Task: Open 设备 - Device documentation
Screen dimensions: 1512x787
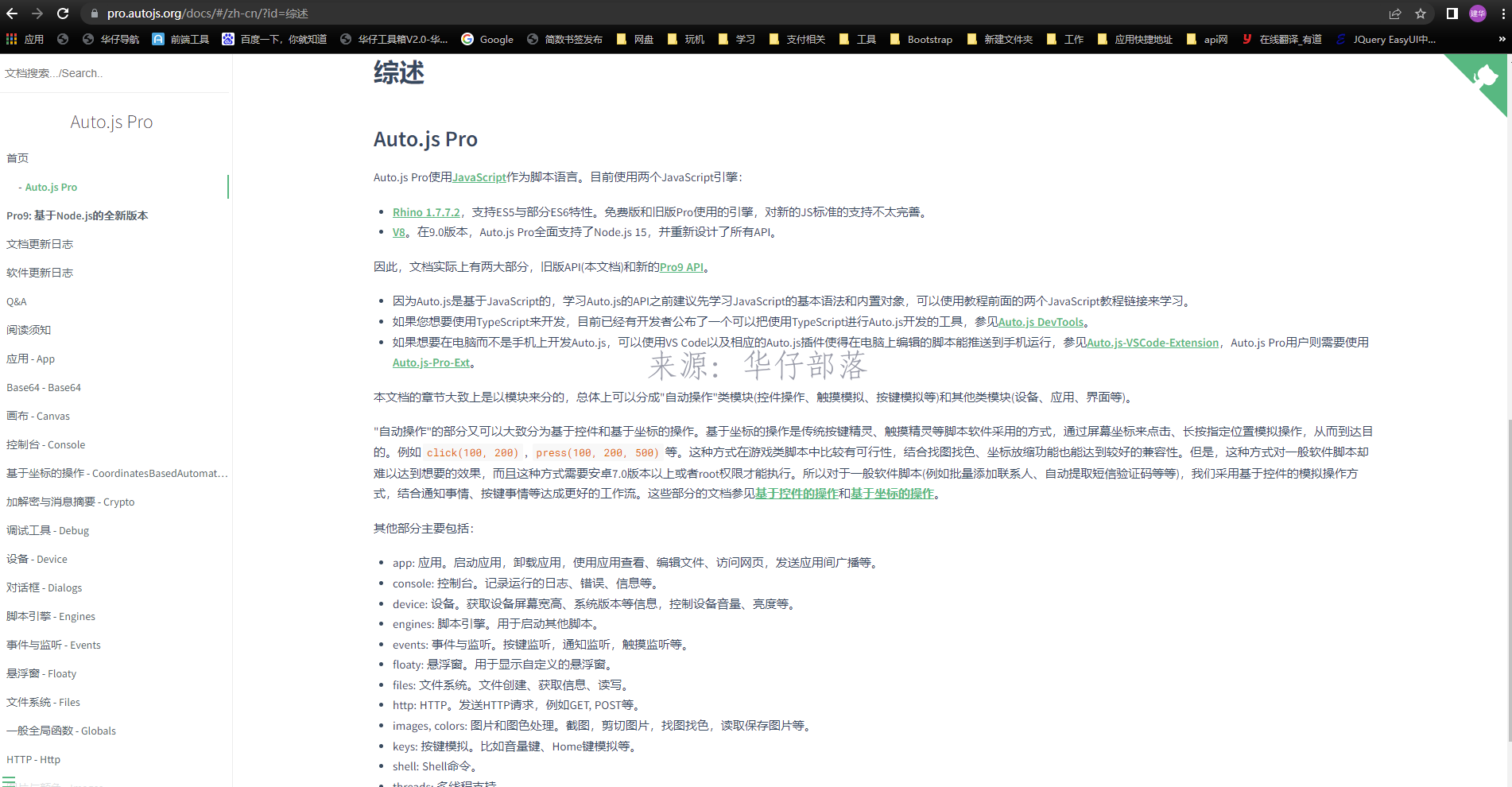Action: [37, 559]
